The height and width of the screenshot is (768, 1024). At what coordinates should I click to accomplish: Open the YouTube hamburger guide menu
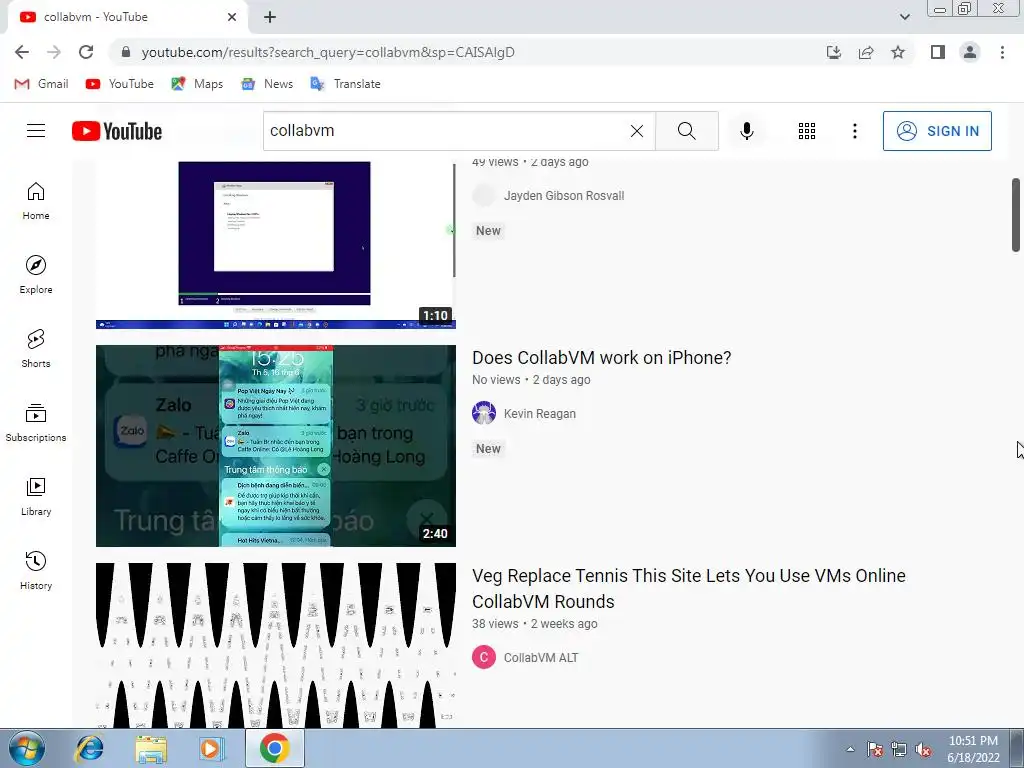click(36, 131)
